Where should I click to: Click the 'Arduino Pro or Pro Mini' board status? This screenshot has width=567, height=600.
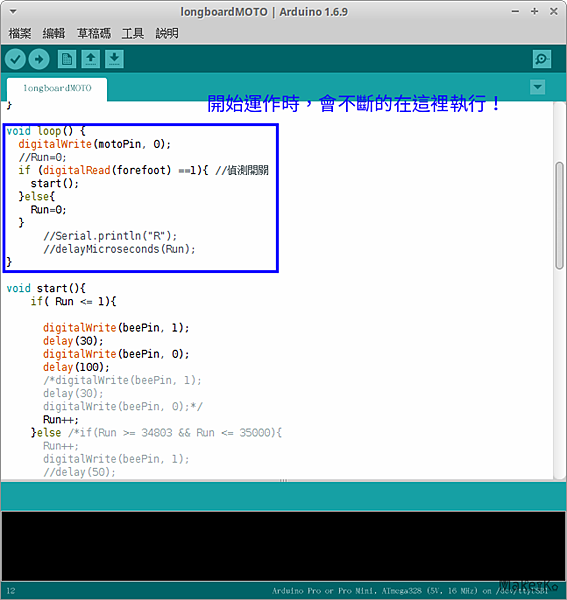(x=409, y=591)
